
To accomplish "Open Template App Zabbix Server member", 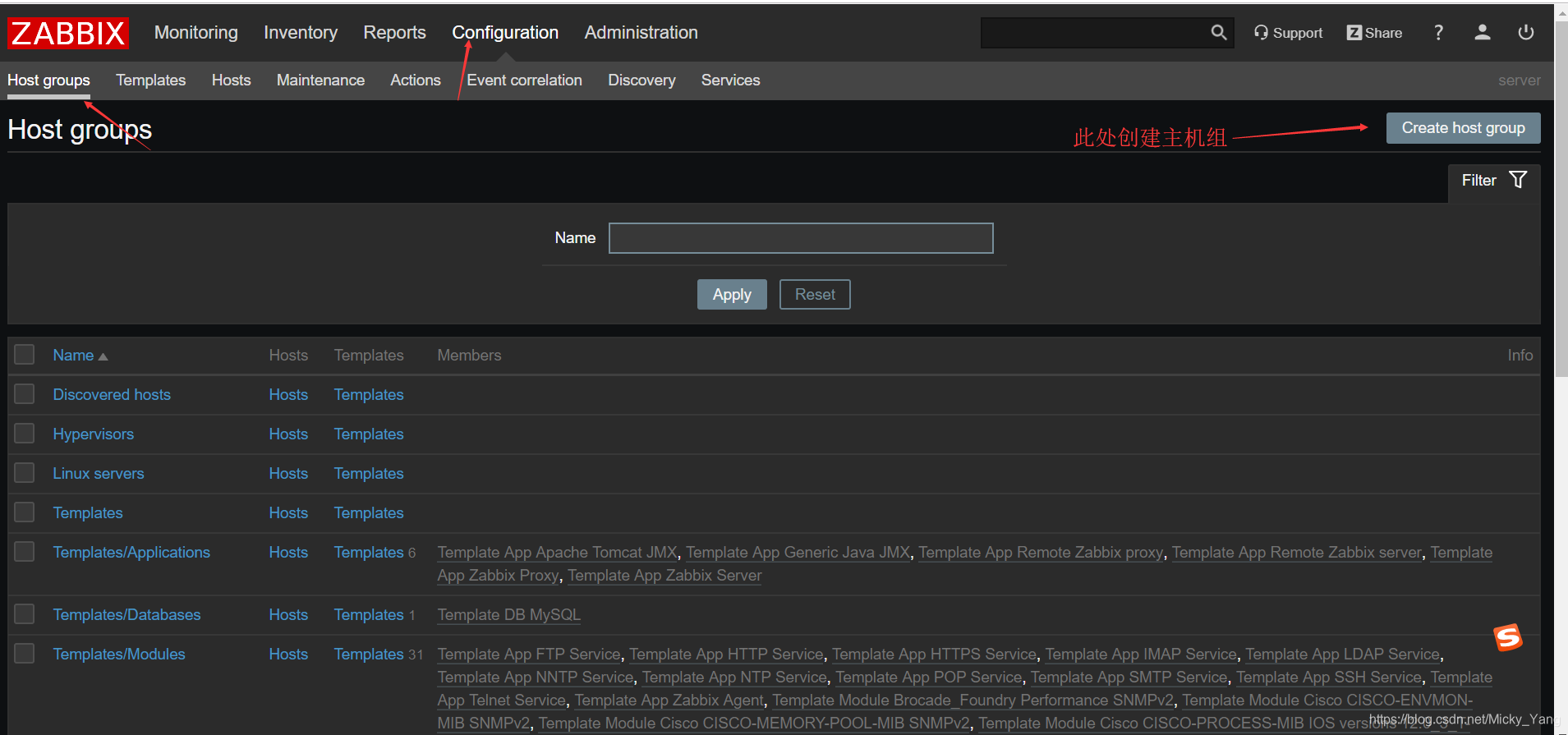I will pyautogui.click(x=664, y=576).
